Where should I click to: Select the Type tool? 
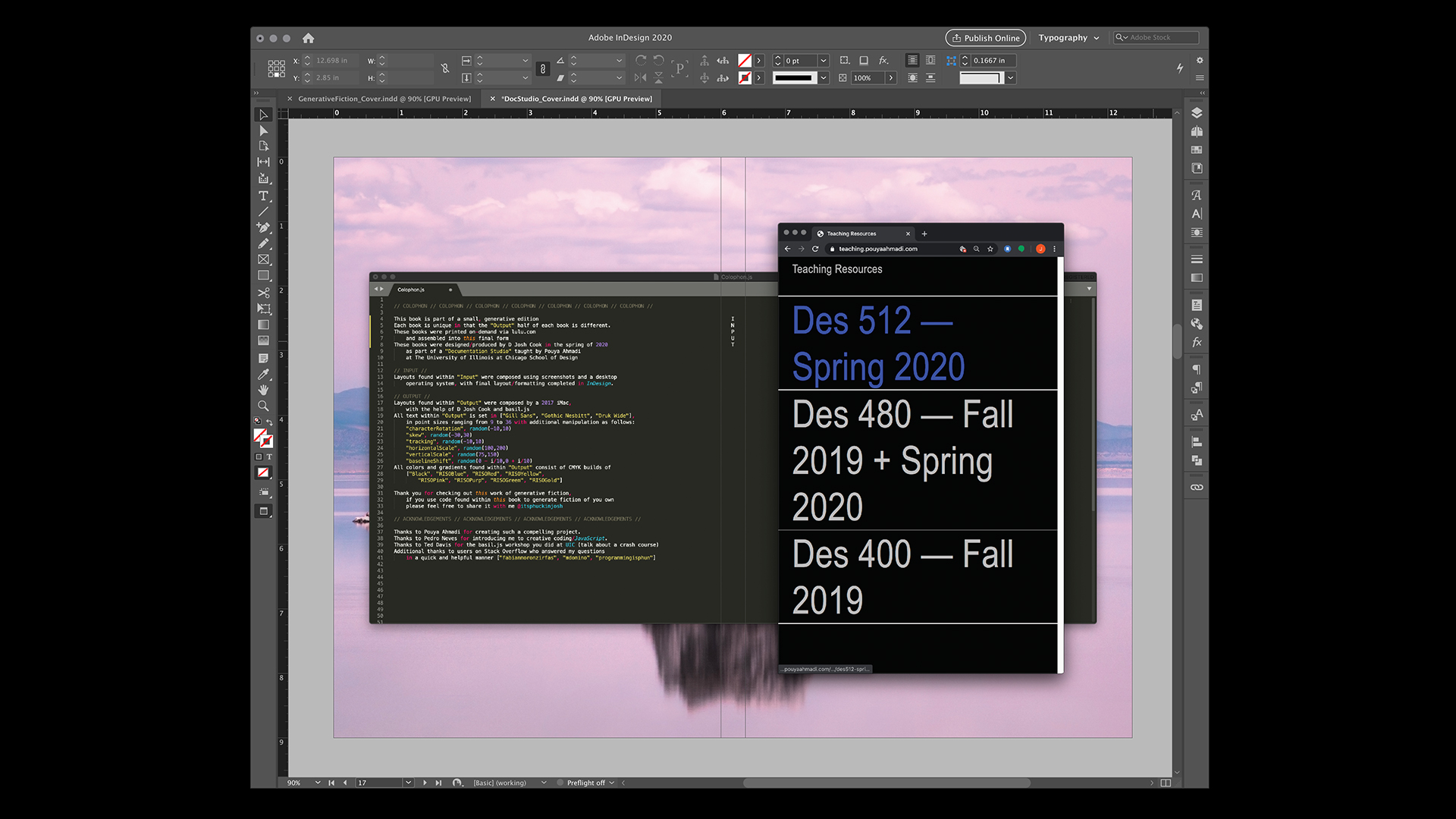[263, 196]
